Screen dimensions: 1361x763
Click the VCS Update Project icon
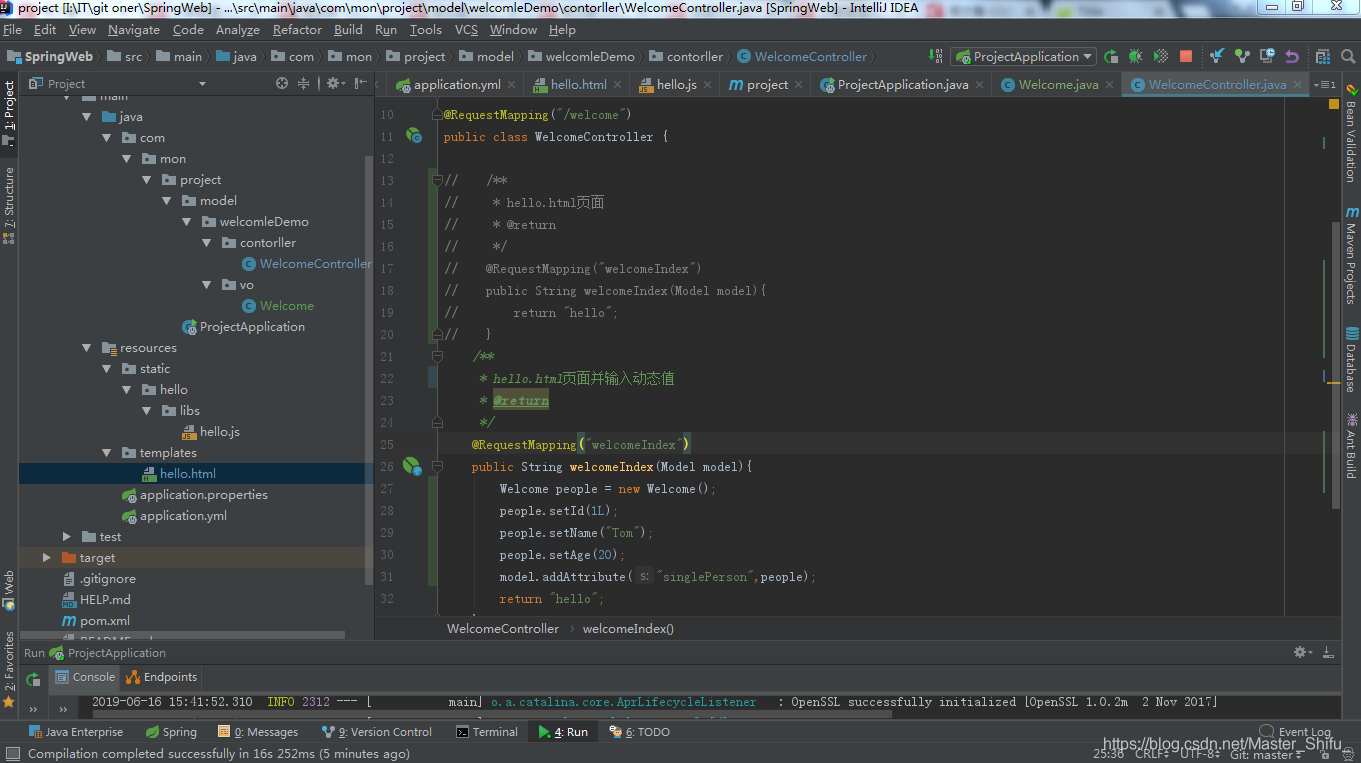point(1217,57)
